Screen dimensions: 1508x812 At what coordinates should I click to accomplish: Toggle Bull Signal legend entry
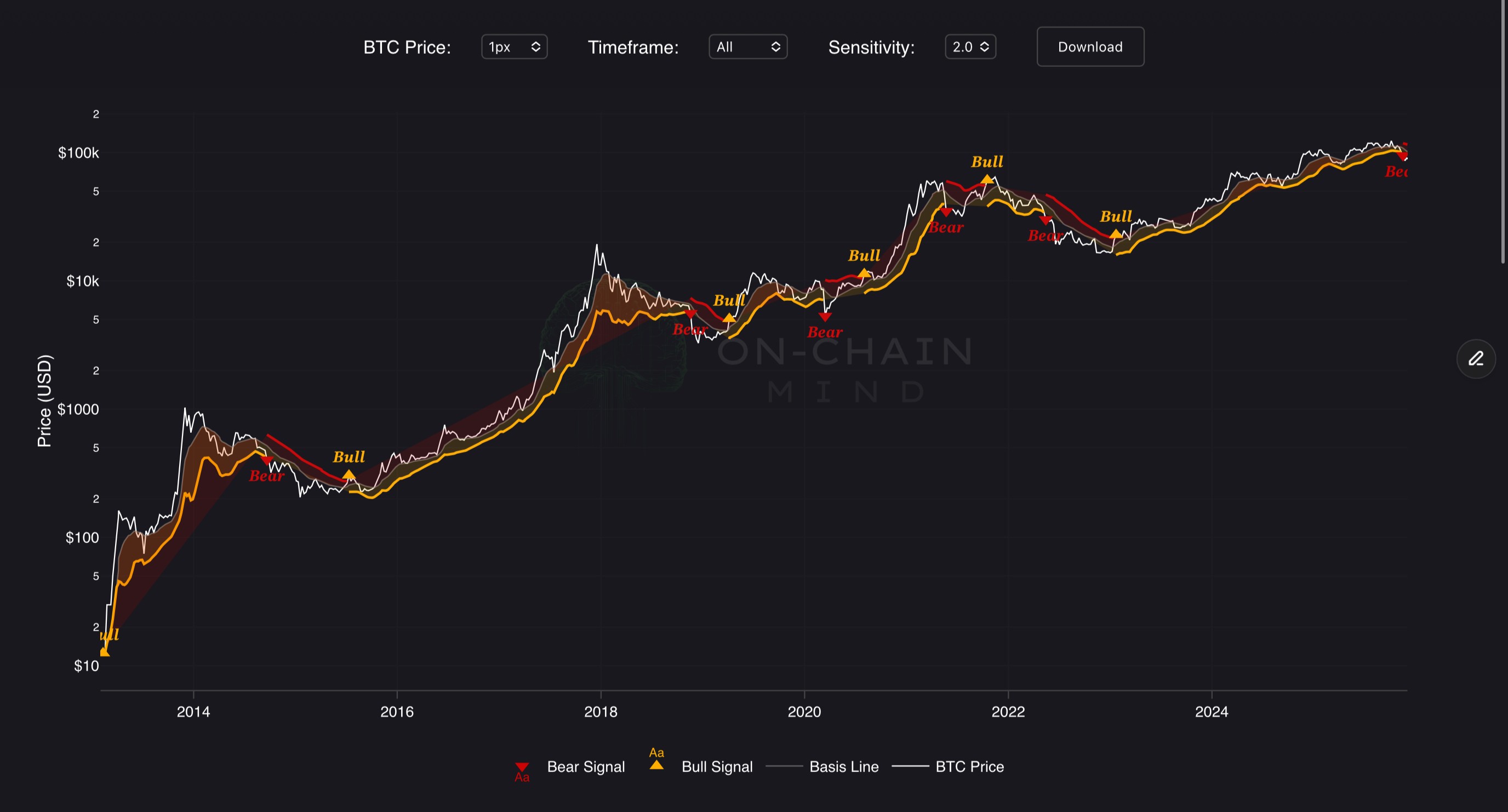717,767
